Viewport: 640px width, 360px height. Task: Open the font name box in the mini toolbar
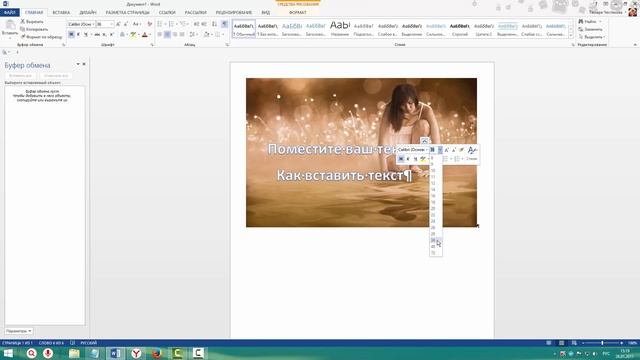[x=413, y=150]
